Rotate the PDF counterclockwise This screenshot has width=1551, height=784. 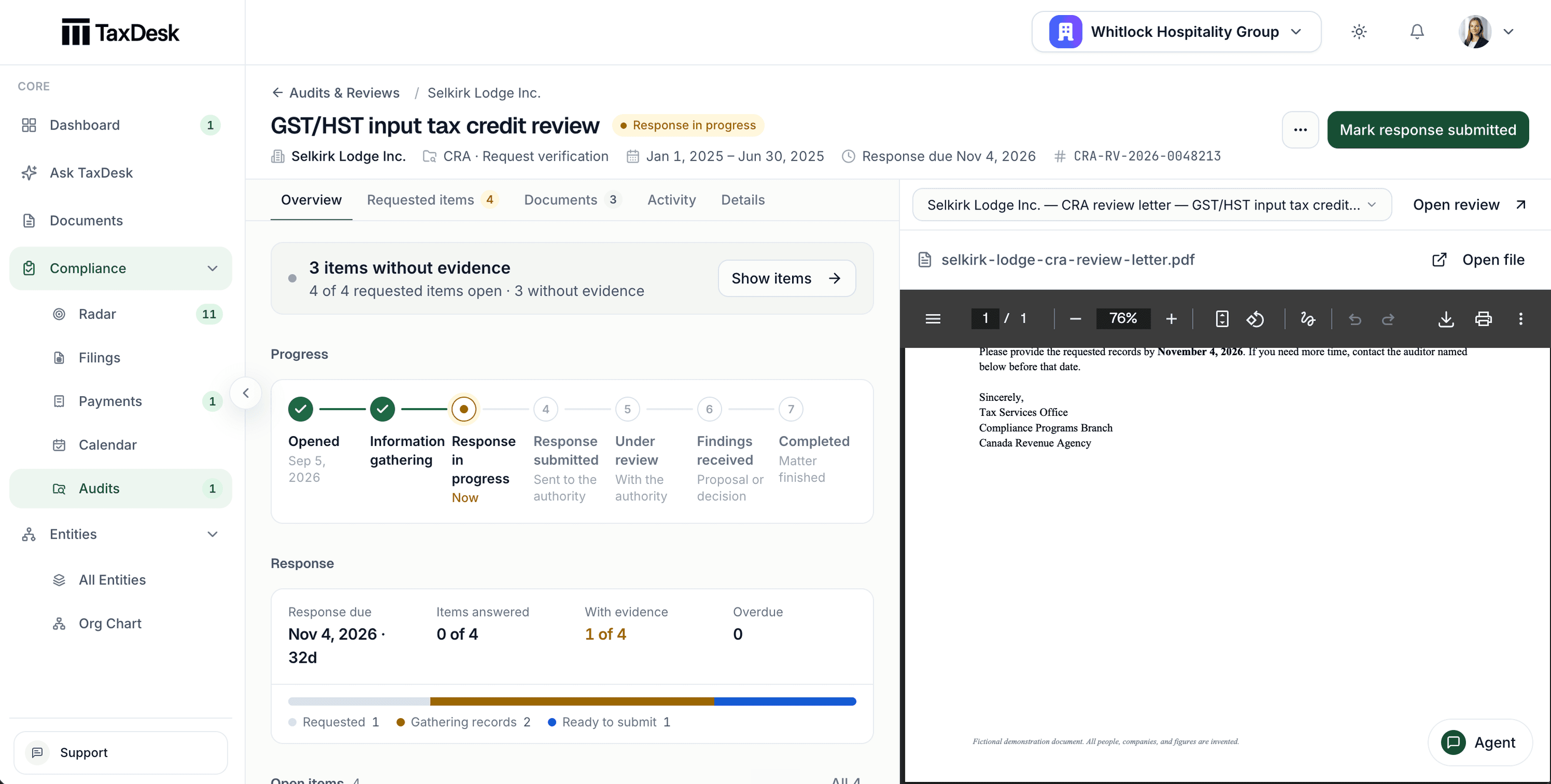tap(1255, 319)
